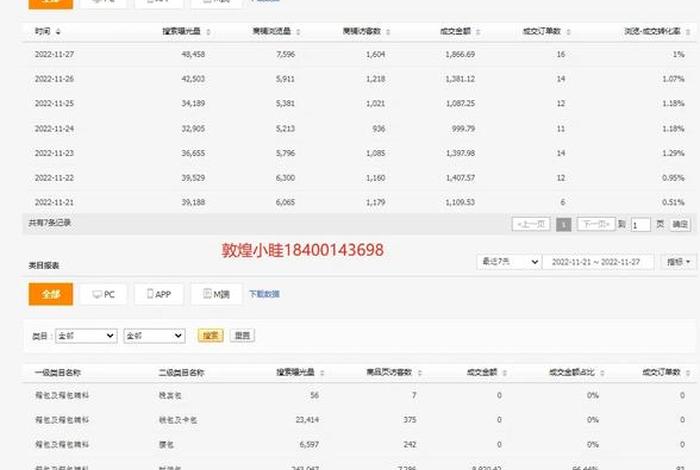Image resolution: width=700 pixels, height=470 pixels.
Task: Switch category report to APP tab
Action: point(159,294)
